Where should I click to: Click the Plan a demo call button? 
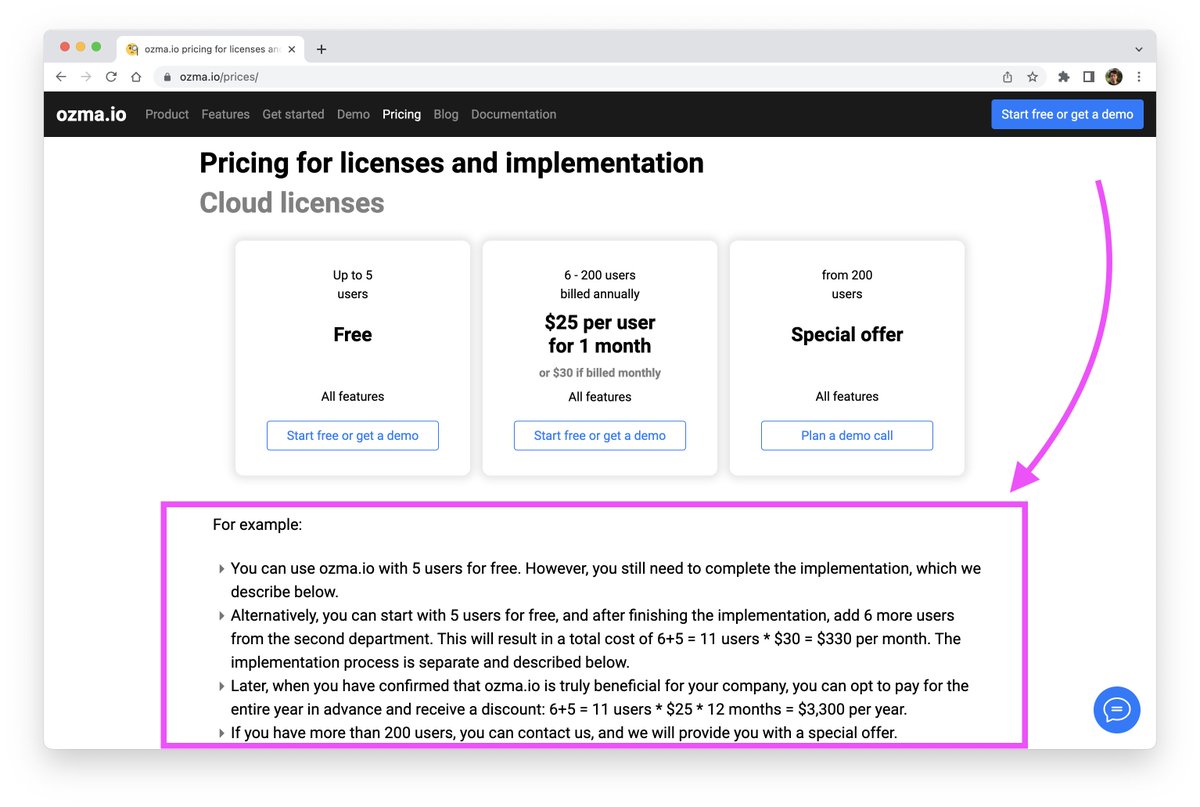[847, 435]
